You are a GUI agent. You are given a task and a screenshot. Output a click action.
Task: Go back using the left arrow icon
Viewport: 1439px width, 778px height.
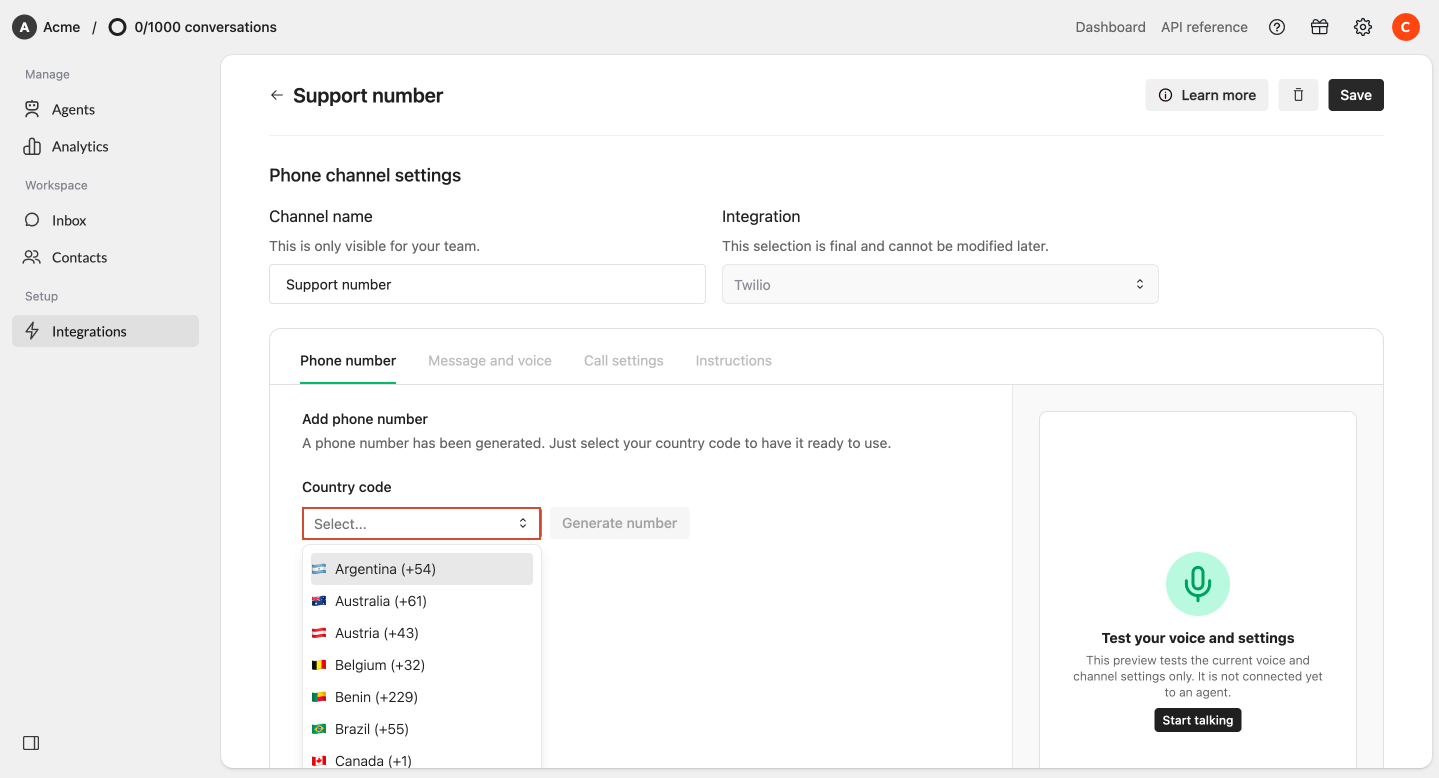pyautogui.click(x=277, y=95)
